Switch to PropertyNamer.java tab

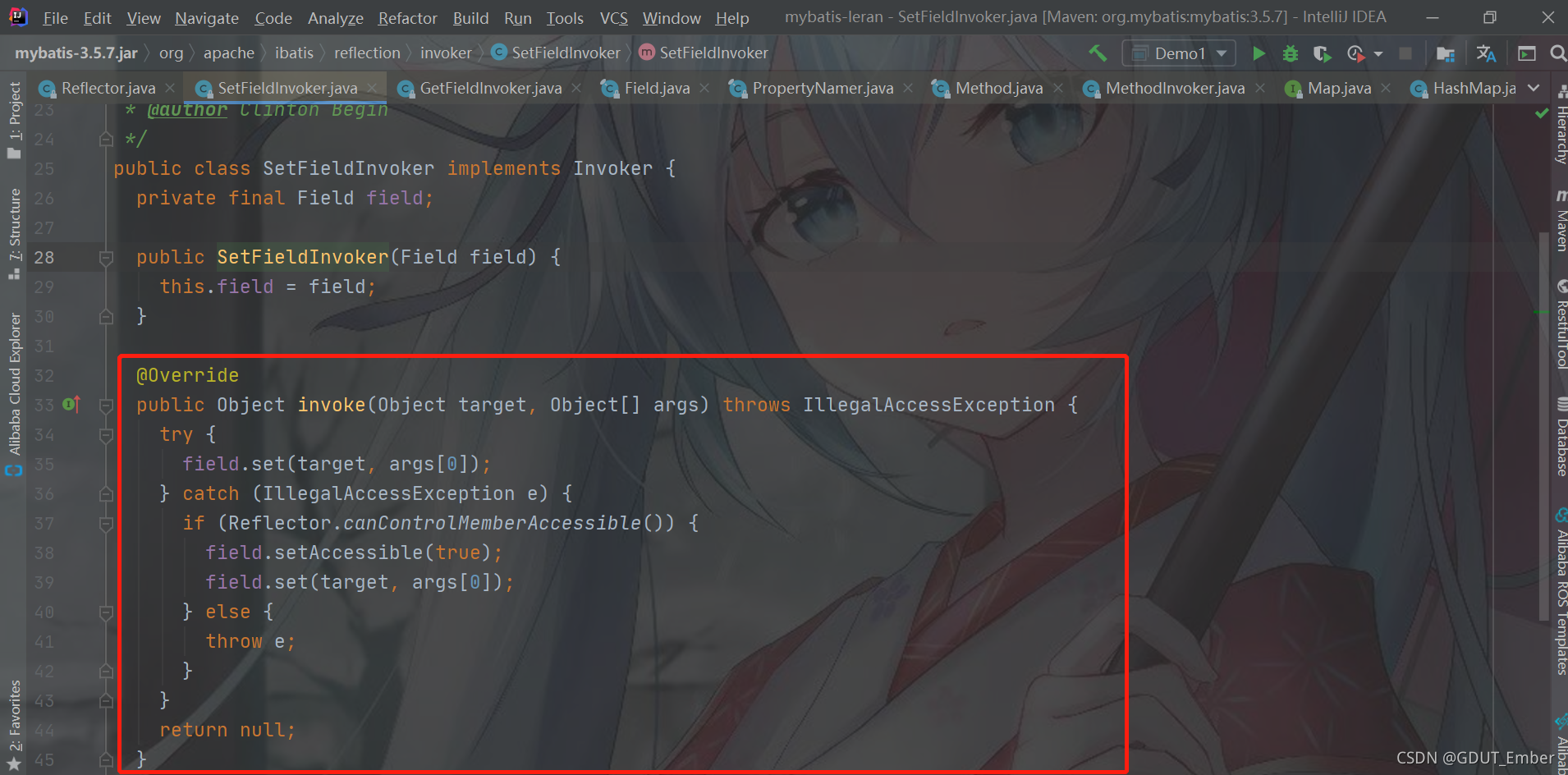823,88
